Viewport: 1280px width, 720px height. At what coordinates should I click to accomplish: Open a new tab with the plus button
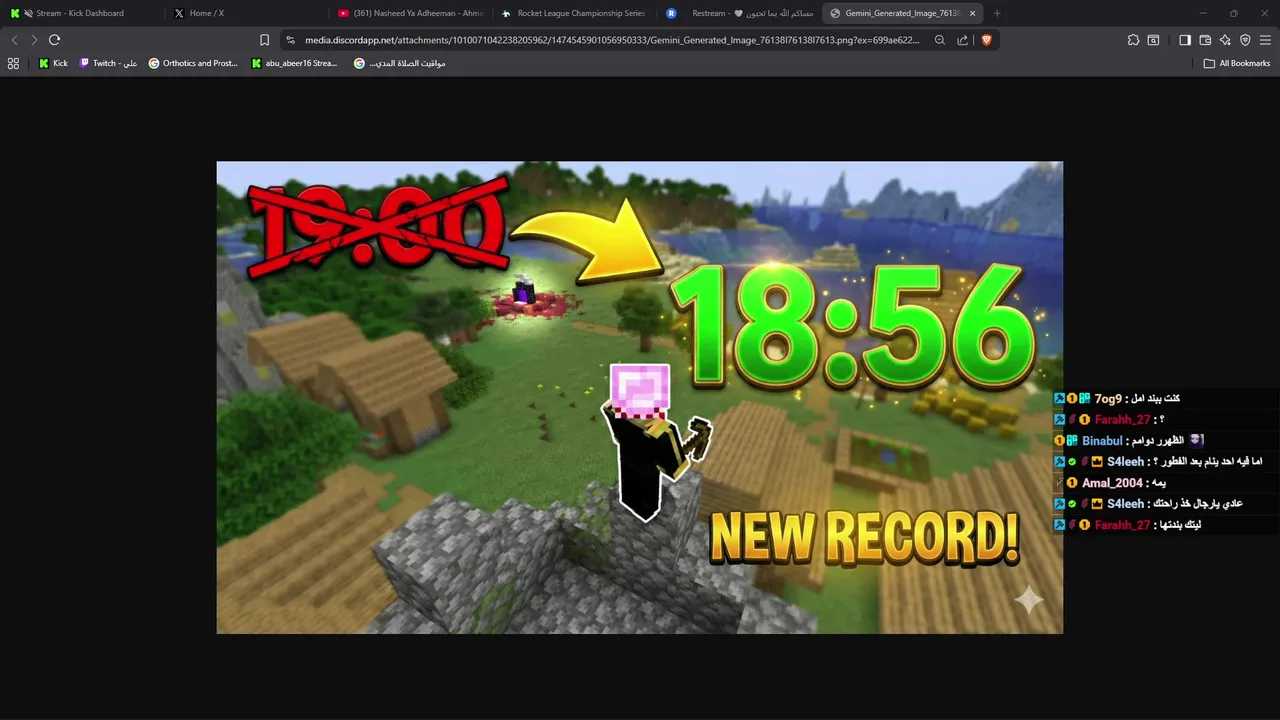click(x=997, y=13)
